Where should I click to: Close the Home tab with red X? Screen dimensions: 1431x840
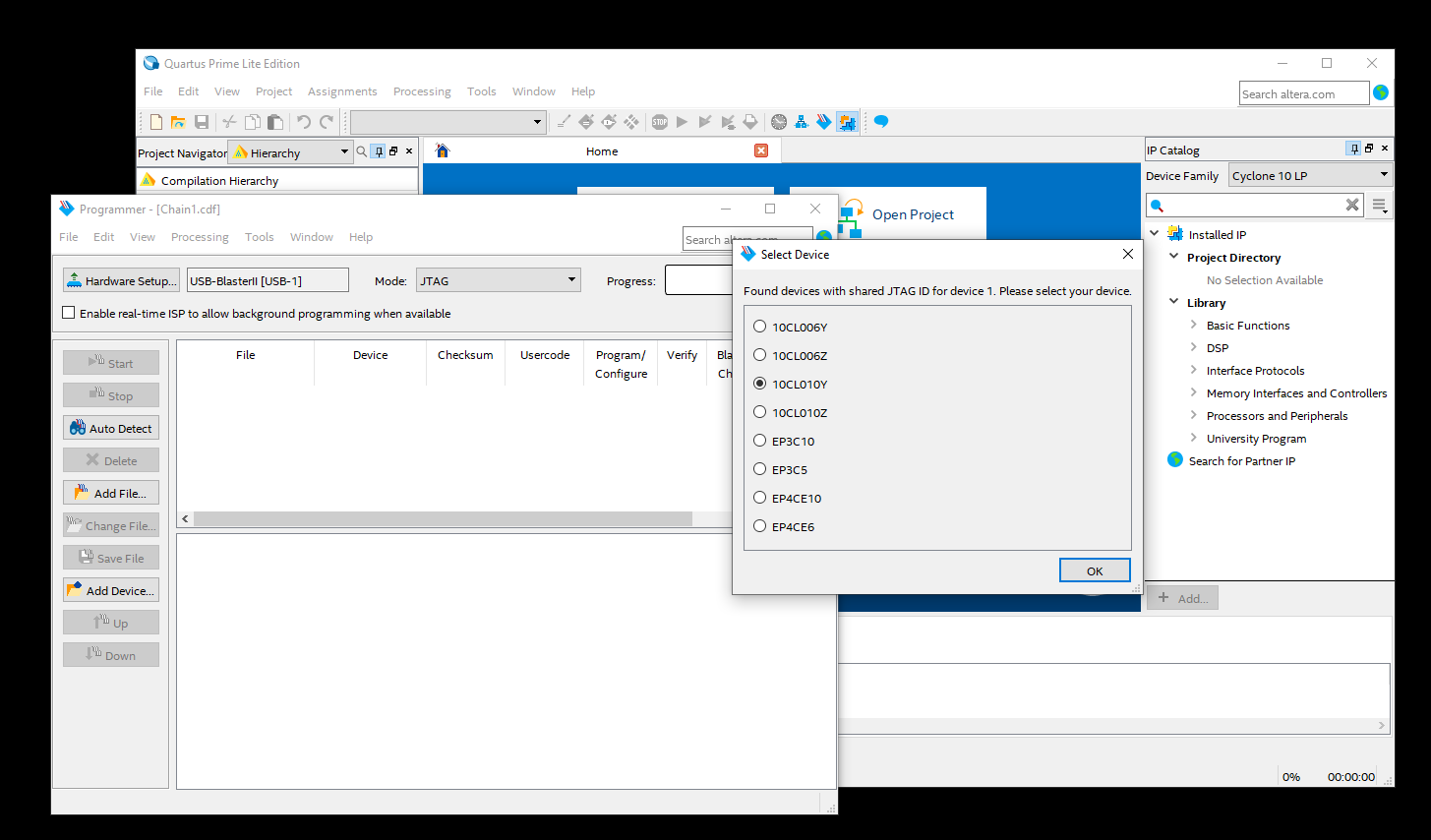click(761, 150)
